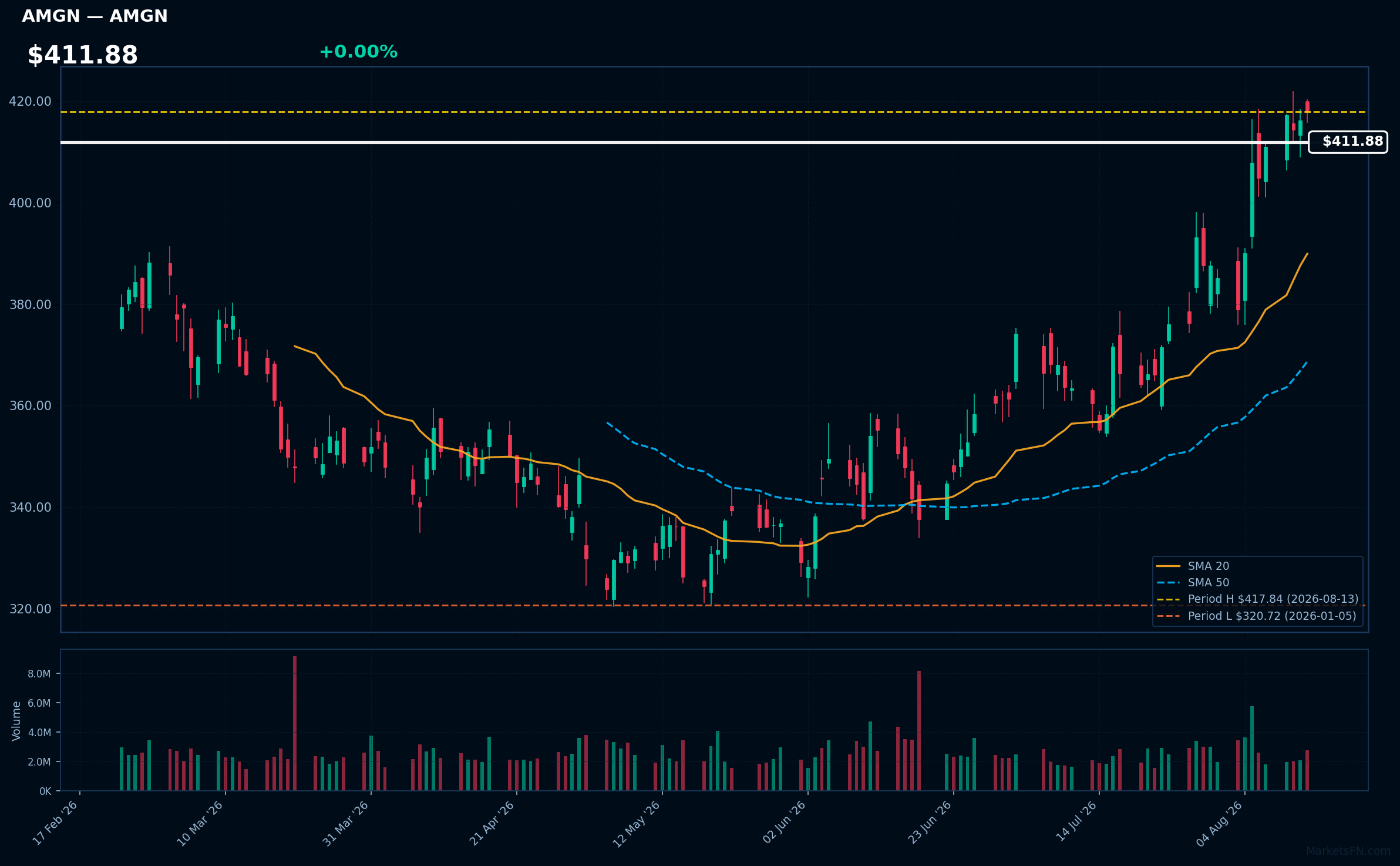The width and height of the screenshot is (1400, 866).
Task: Click the 2.0M volume axis label
Action: click(x=39, y=762)
